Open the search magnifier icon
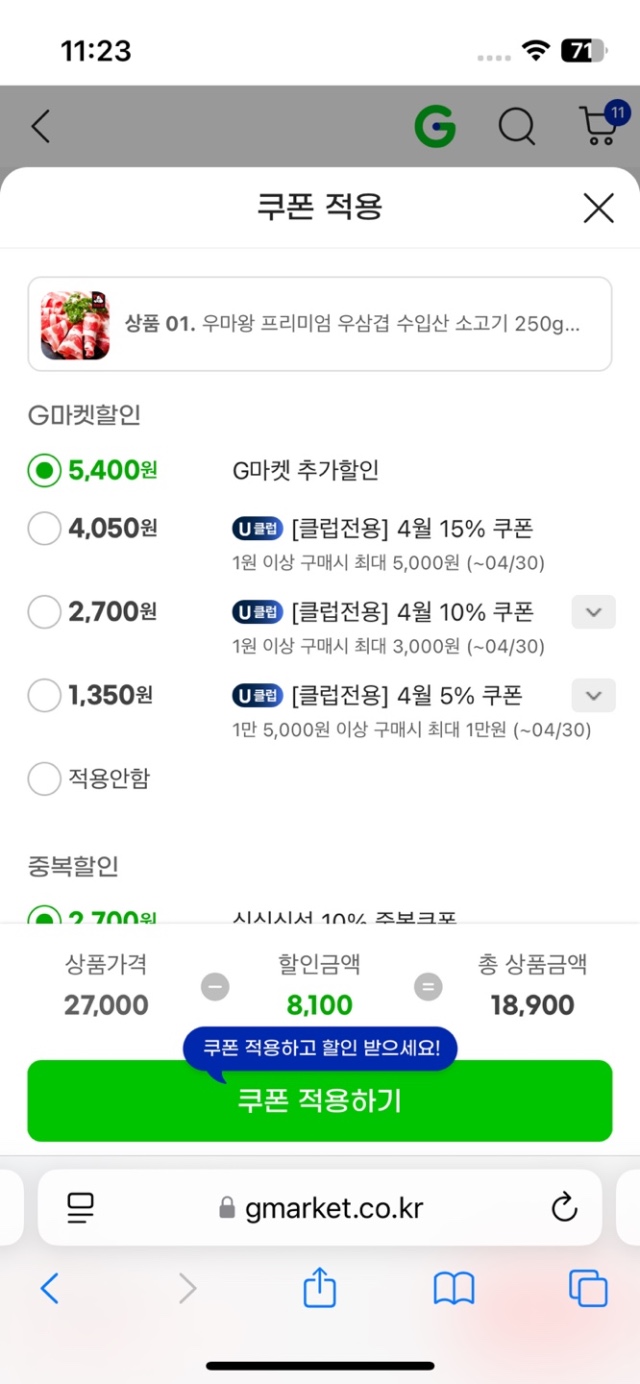Viewport: 640px width, 1384px height. click(x=517, y=127)
